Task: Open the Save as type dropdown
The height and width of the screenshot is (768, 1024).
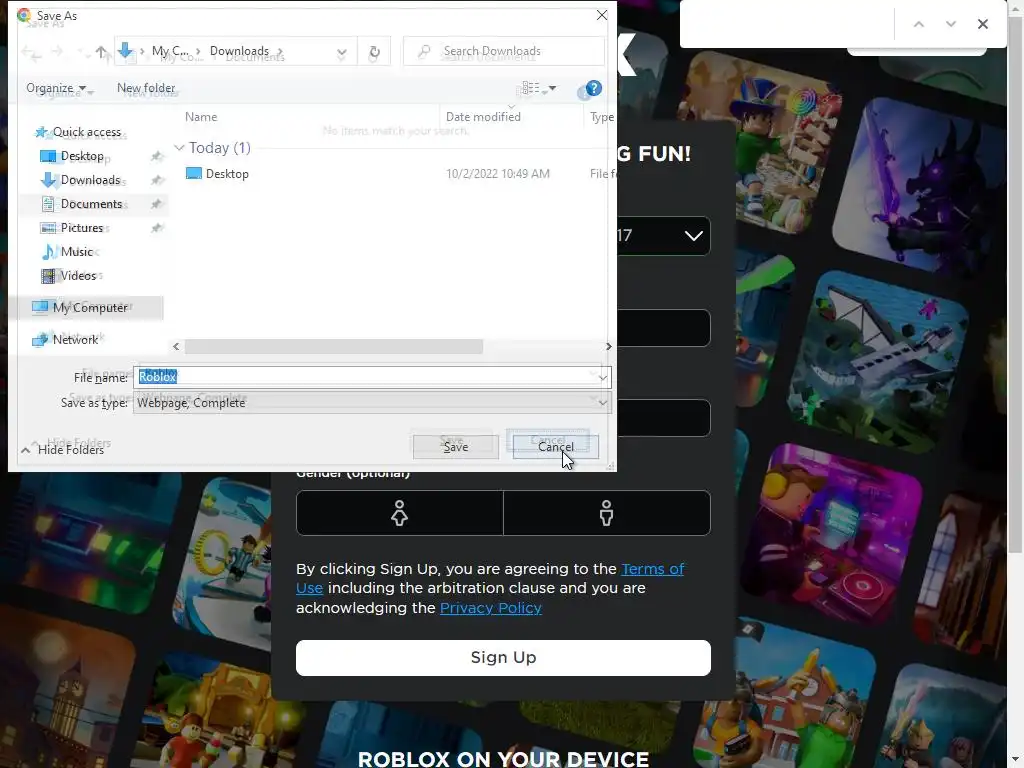Action: pos(603,403)
